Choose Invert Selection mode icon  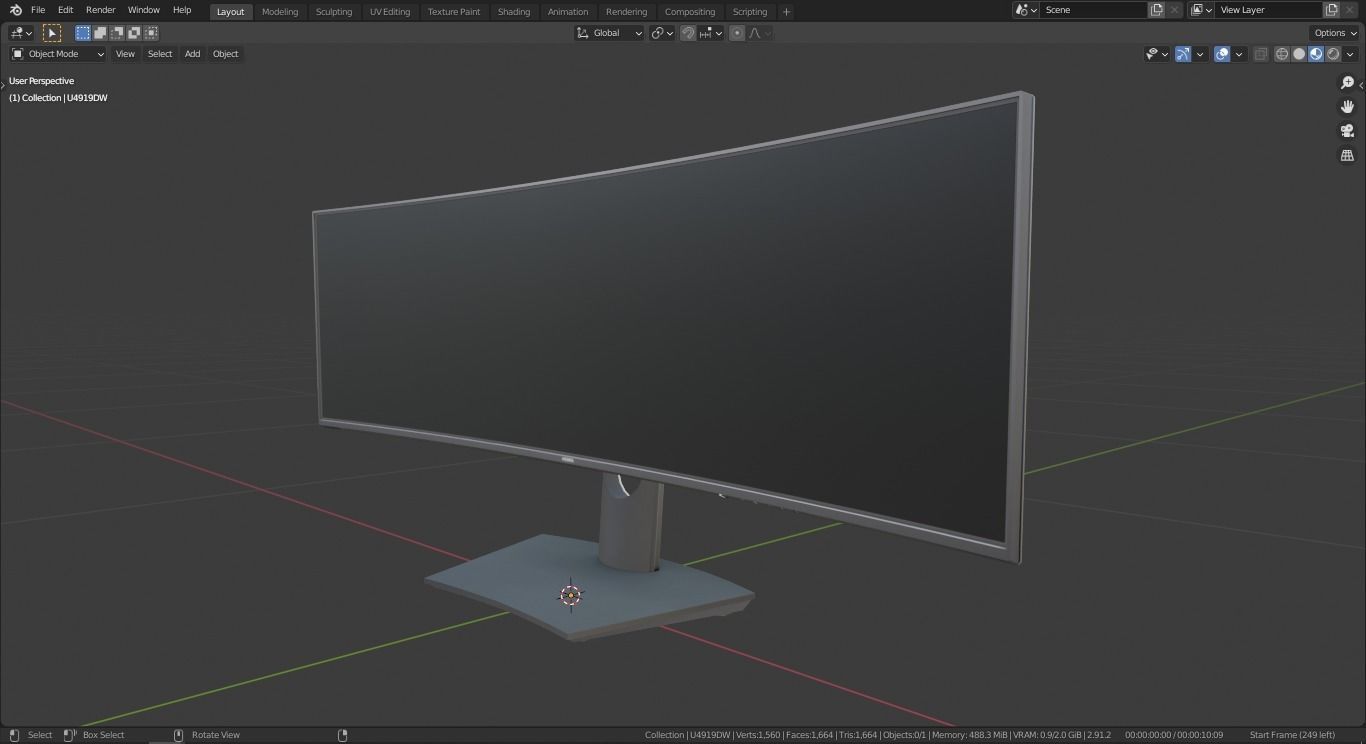tap(134, 33)
